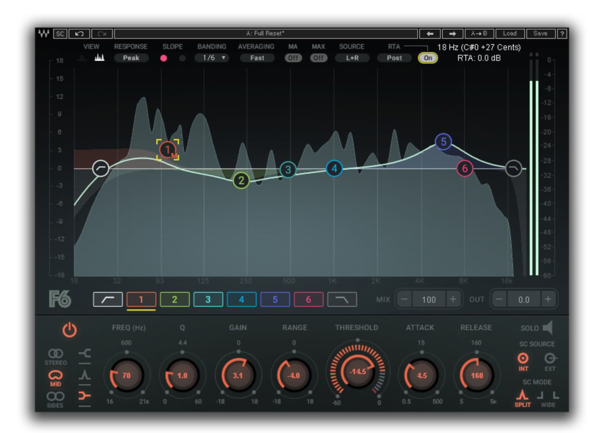The image size is (600, 433).
Task: Switch to band 5 tab
Action: click(x=275, y=300)
